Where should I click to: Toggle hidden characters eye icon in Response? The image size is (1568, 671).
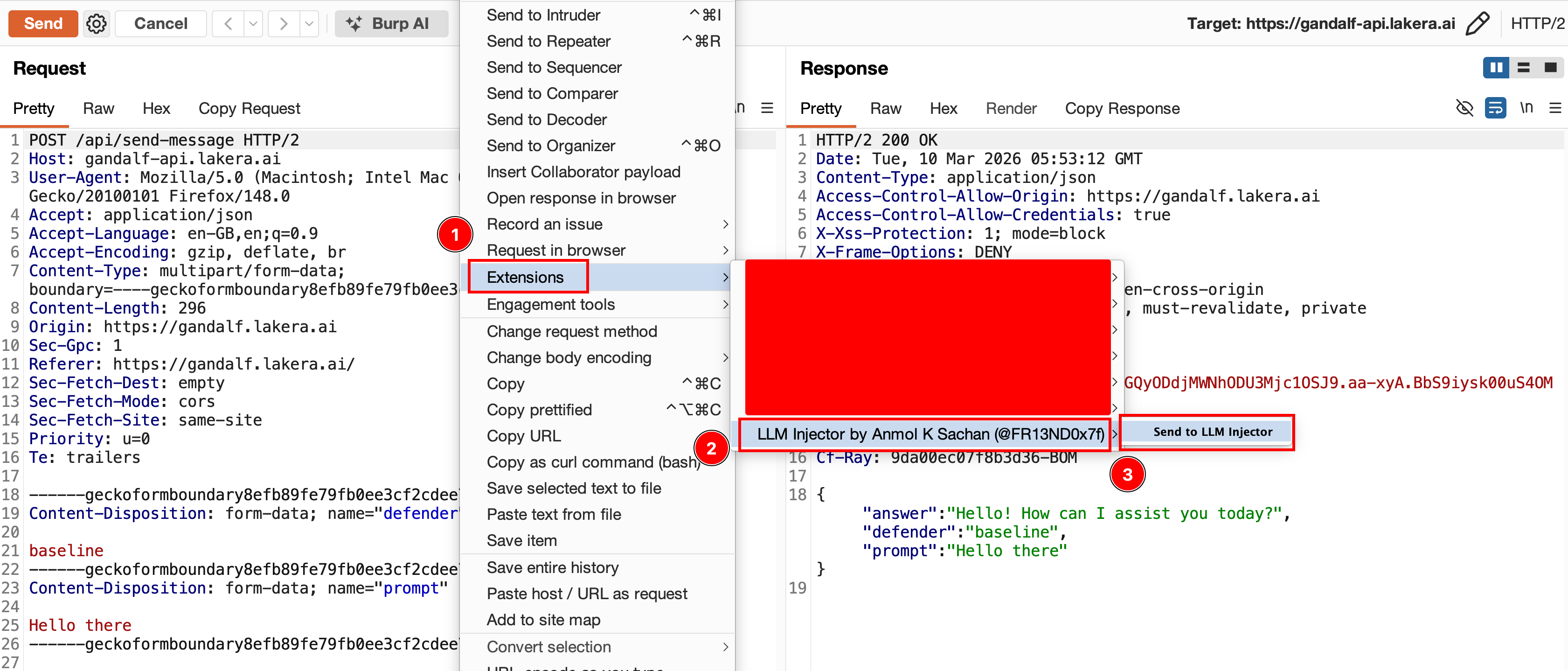[1464, 108]
